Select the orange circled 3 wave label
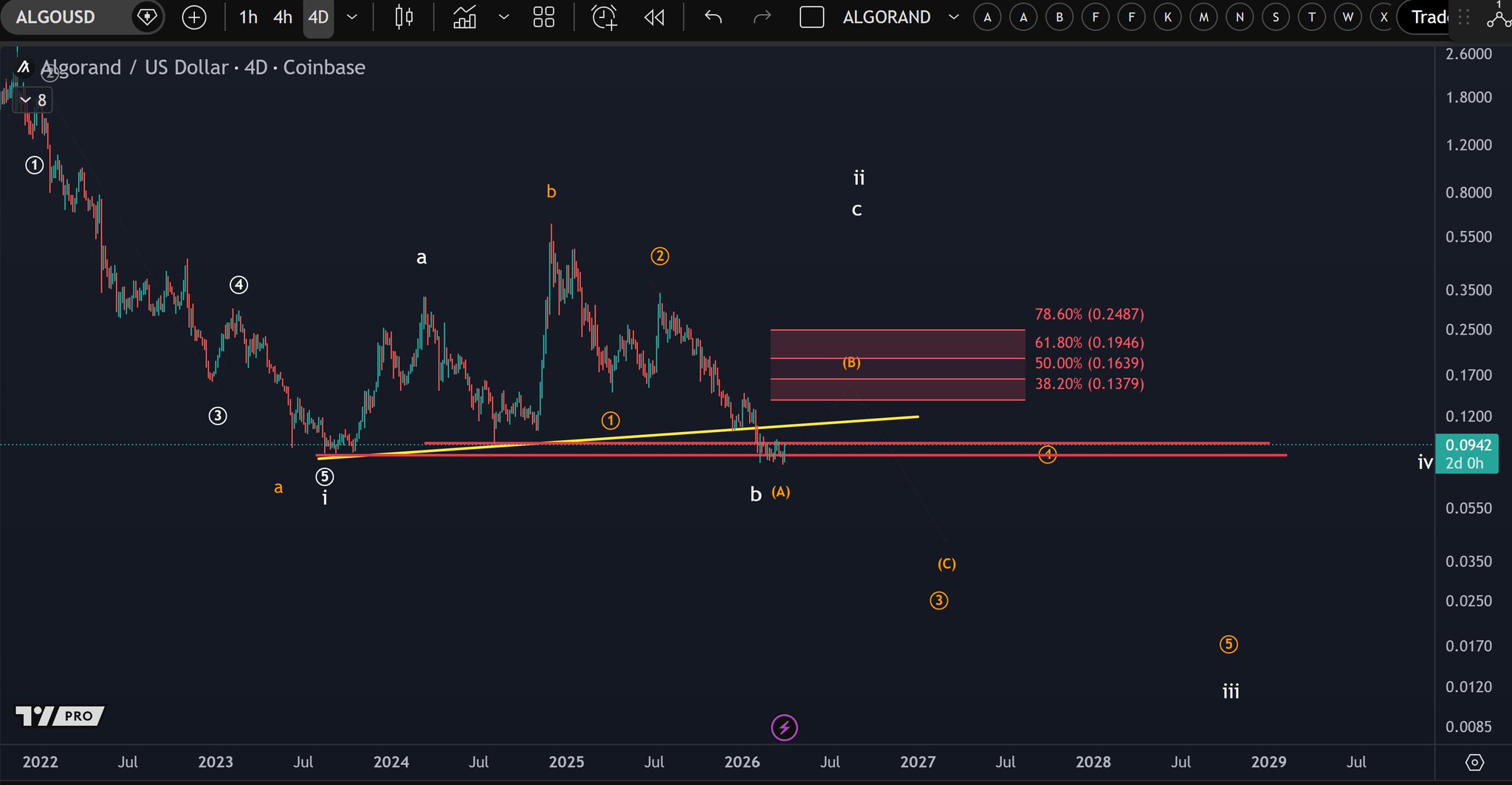The image size is (1512, 785). [x=939, y=600]
